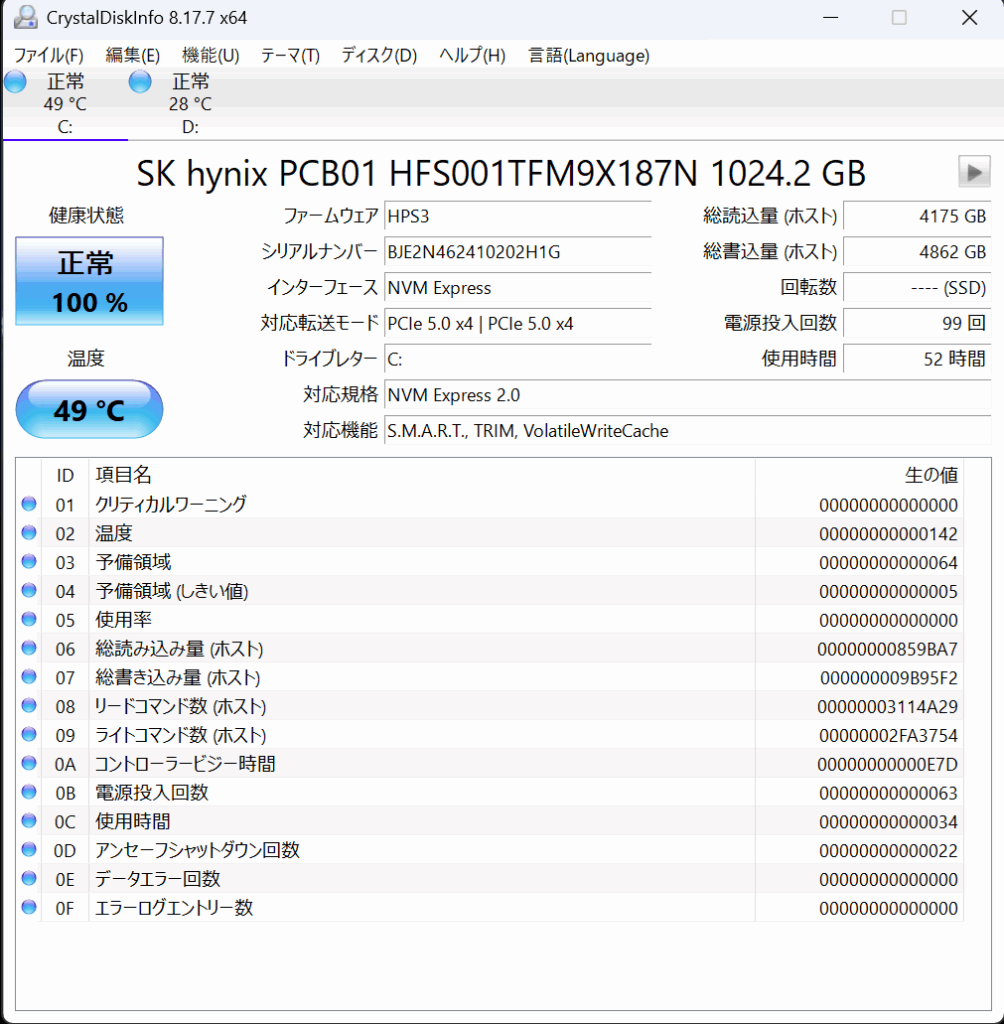Click the blue status orb above C:
The height and width of the screenshot is (1024, 1004).
click(x=15, y=82)
